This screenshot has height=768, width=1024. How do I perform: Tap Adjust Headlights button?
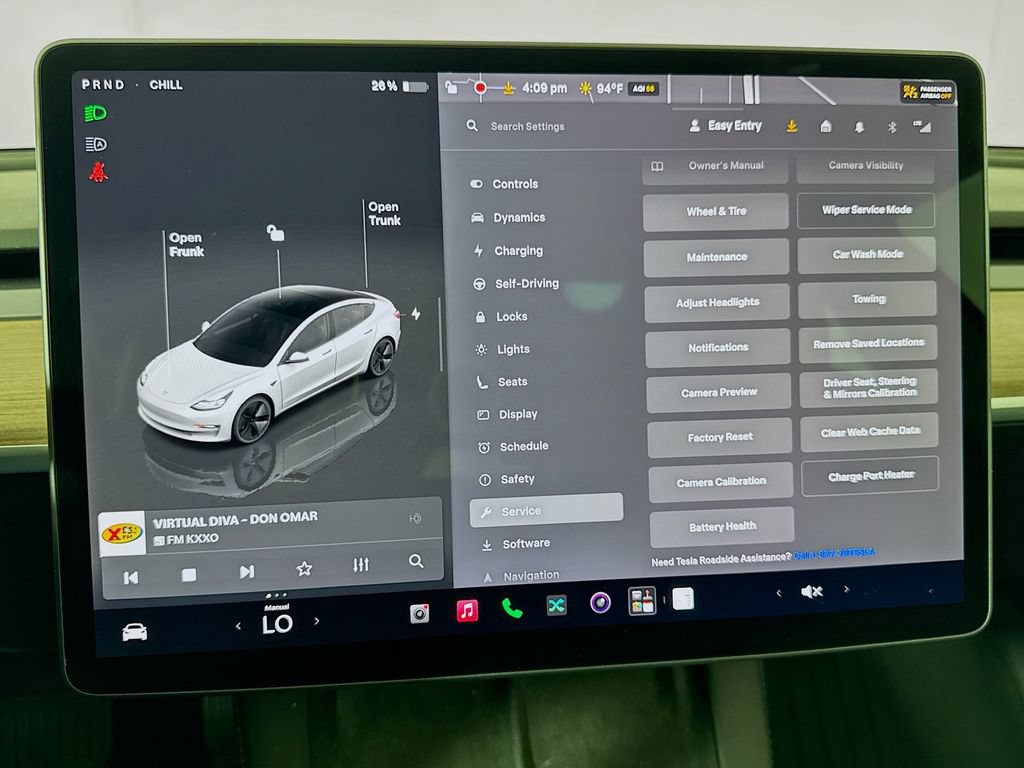tap(717, 302)
